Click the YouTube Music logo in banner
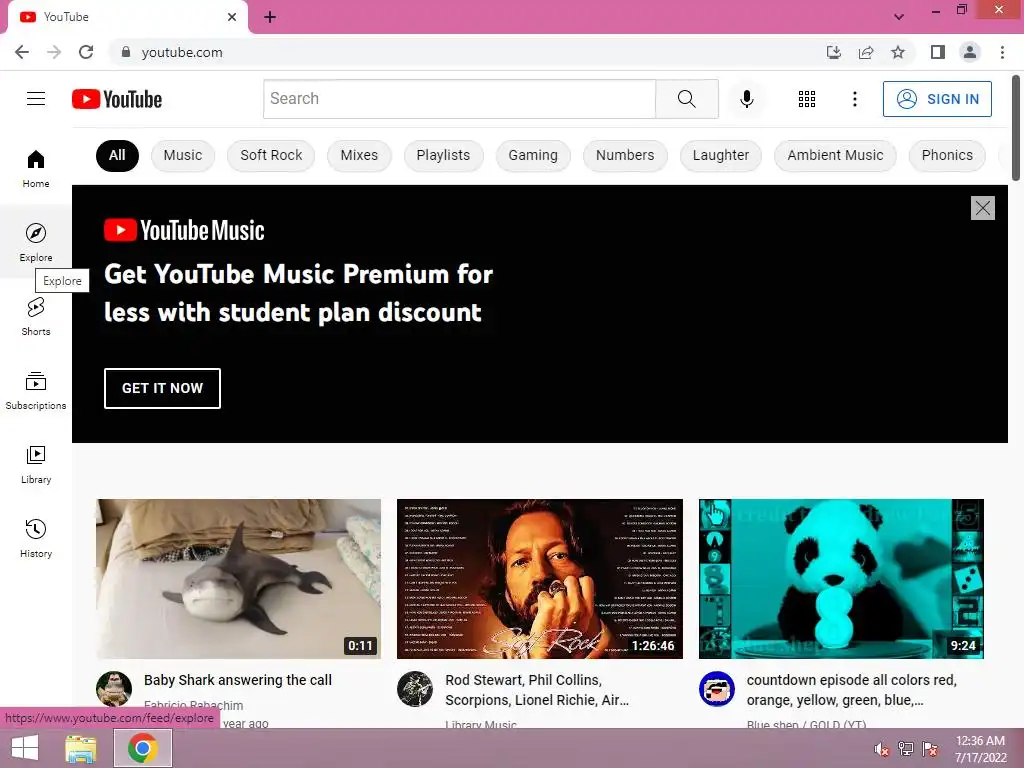Viewport: 1024px width, 768px height. click(184, 231)
